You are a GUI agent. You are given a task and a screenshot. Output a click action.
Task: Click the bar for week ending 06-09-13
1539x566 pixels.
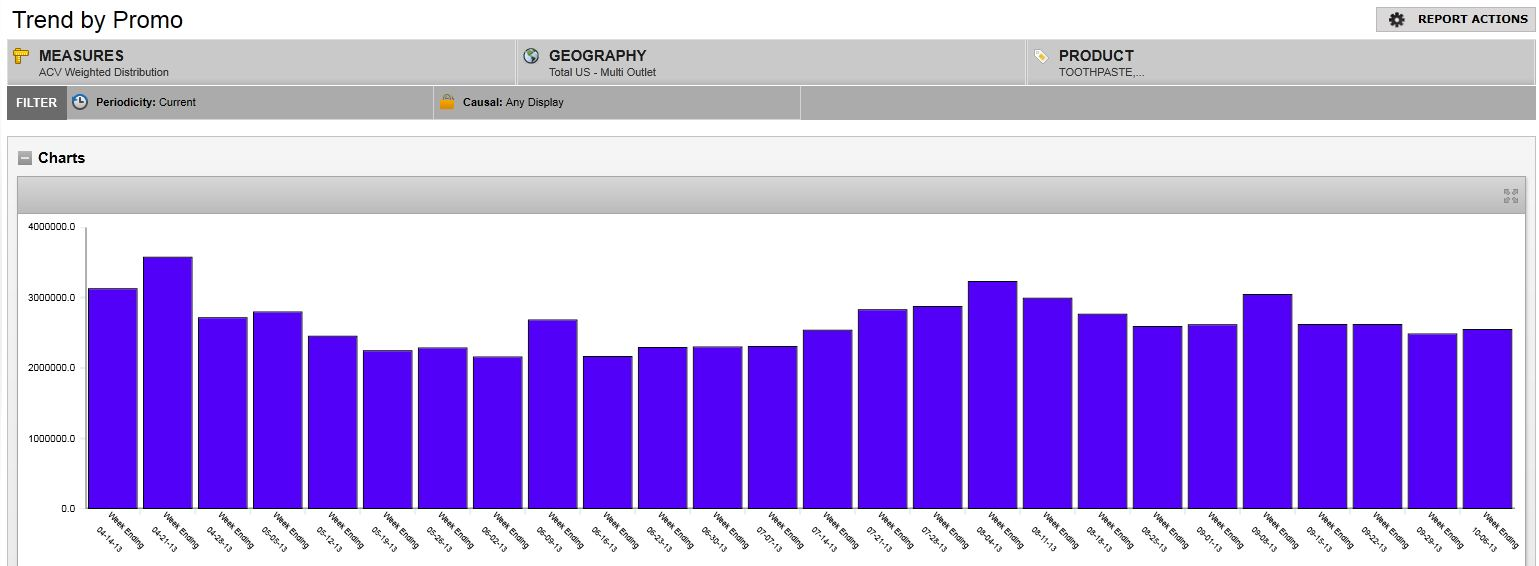(553, 414)
